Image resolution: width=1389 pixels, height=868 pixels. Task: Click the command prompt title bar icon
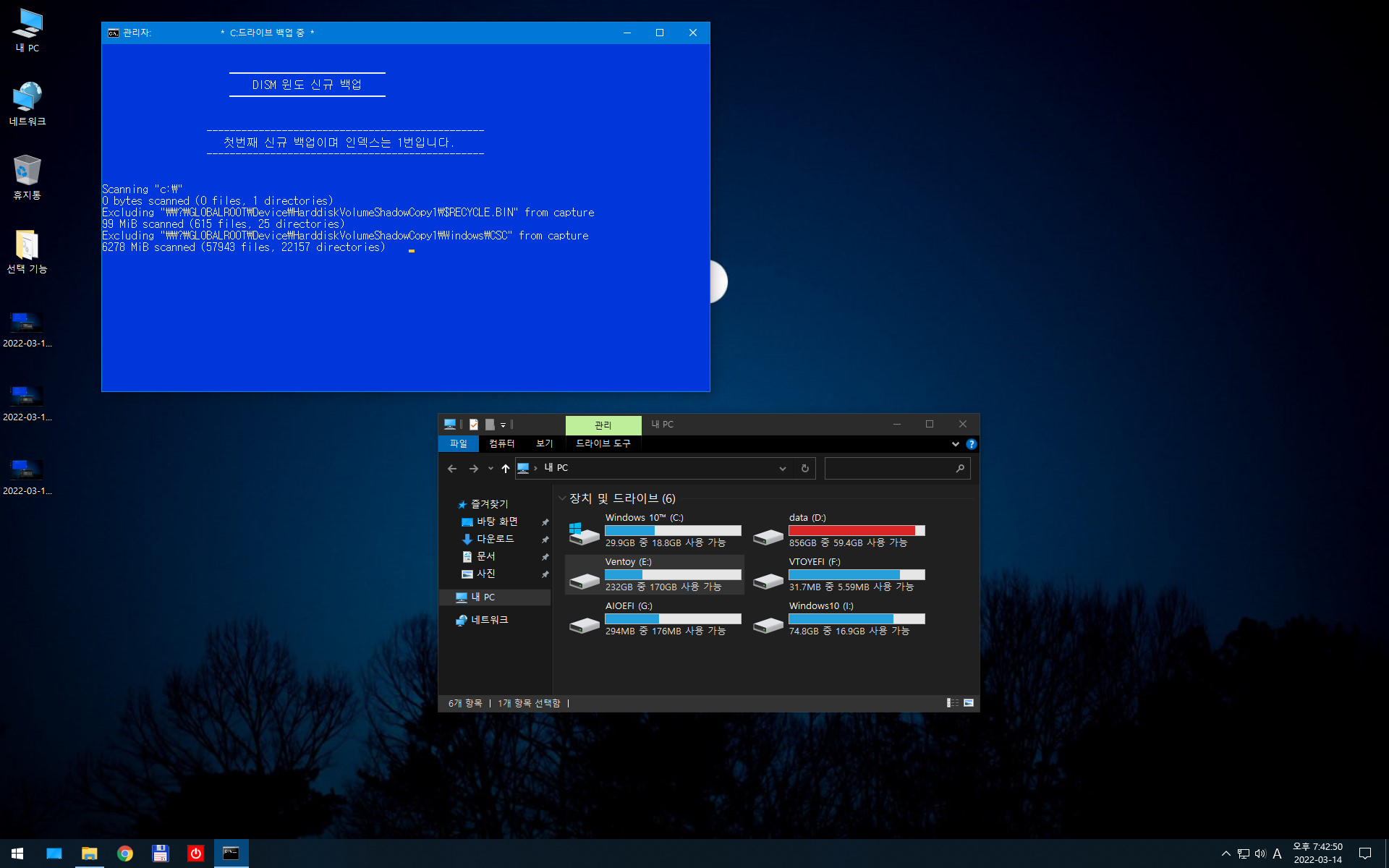(x=114, y=33)
